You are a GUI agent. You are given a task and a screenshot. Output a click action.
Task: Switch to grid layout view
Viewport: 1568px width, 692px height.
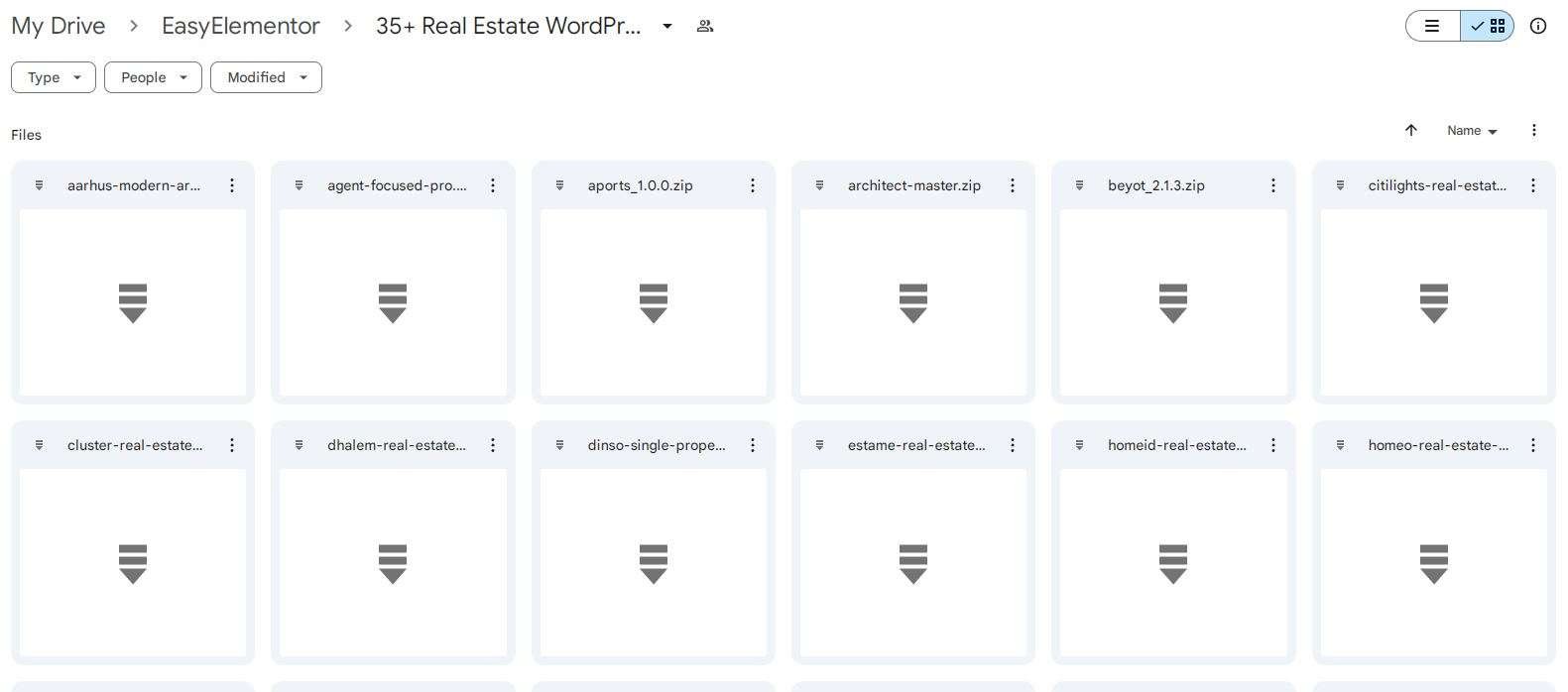1487,26
